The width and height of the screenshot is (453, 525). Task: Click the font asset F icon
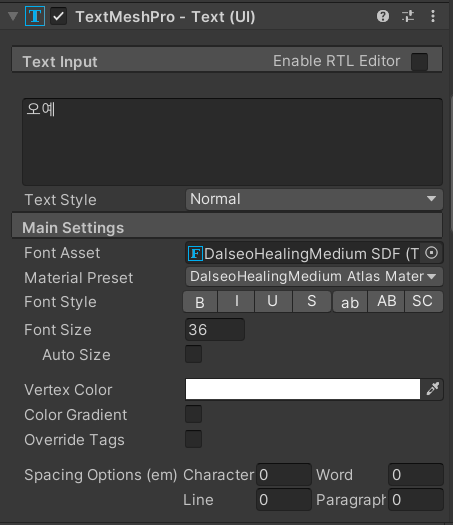[195, 253]
